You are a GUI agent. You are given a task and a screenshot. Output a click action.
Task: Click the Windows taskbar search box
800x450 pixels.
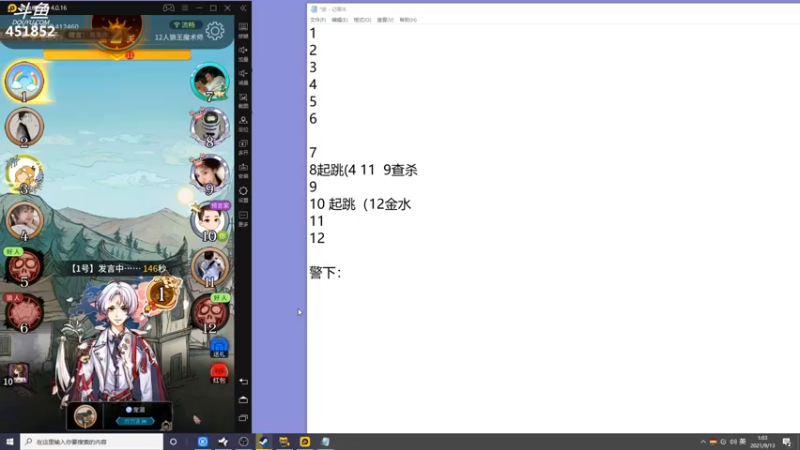tap(92, 442)
